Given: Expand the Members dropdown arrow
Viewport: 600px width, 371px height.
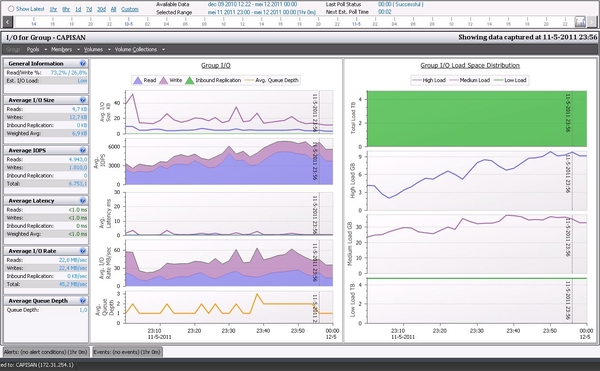Looking at the screenshot, I should (78, 49).
